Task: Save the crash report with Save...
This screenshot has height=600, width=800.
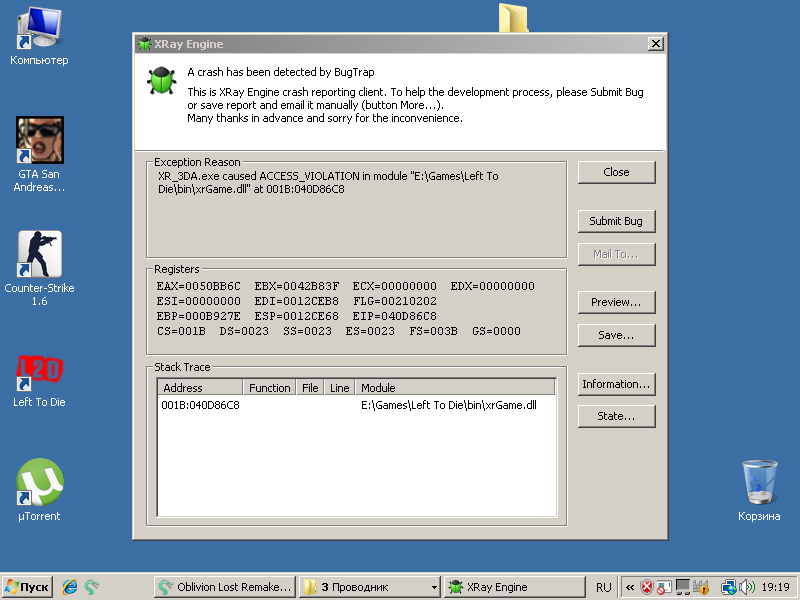Action: coord(616,335)
